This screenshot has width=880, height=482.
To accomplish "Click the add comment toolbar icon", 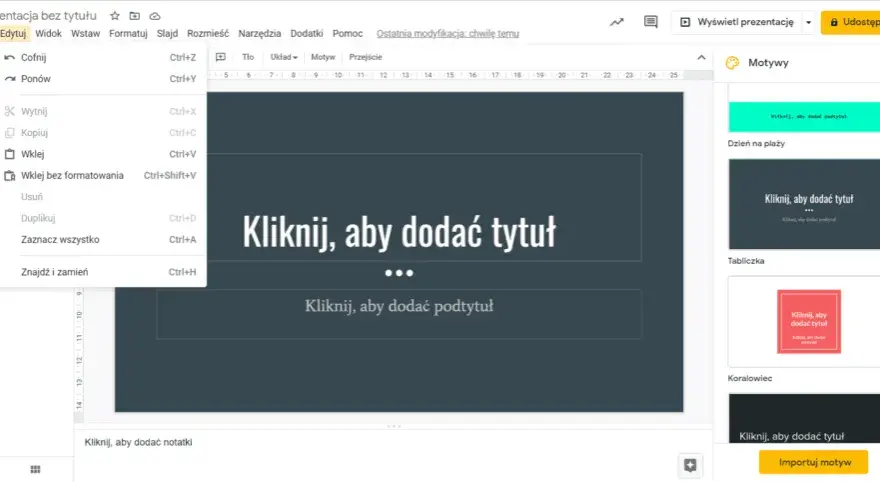I will (221, 57).
